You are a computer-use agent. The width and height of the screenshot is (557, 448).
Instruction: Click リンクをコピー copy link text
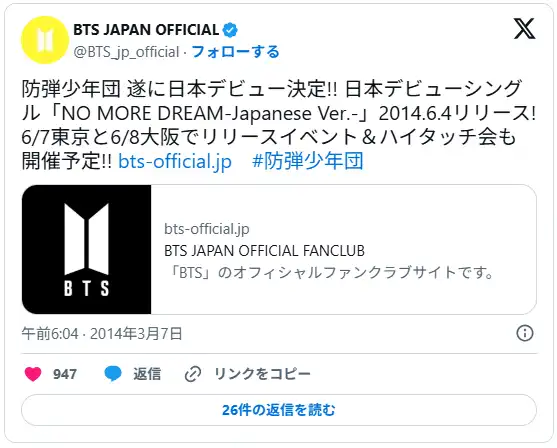[x=263, y=374]
